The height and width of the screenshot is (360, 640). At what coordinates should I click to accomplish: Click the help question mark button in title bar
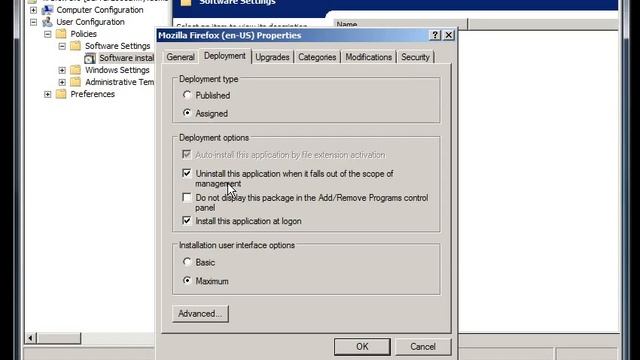pos(435,35)
